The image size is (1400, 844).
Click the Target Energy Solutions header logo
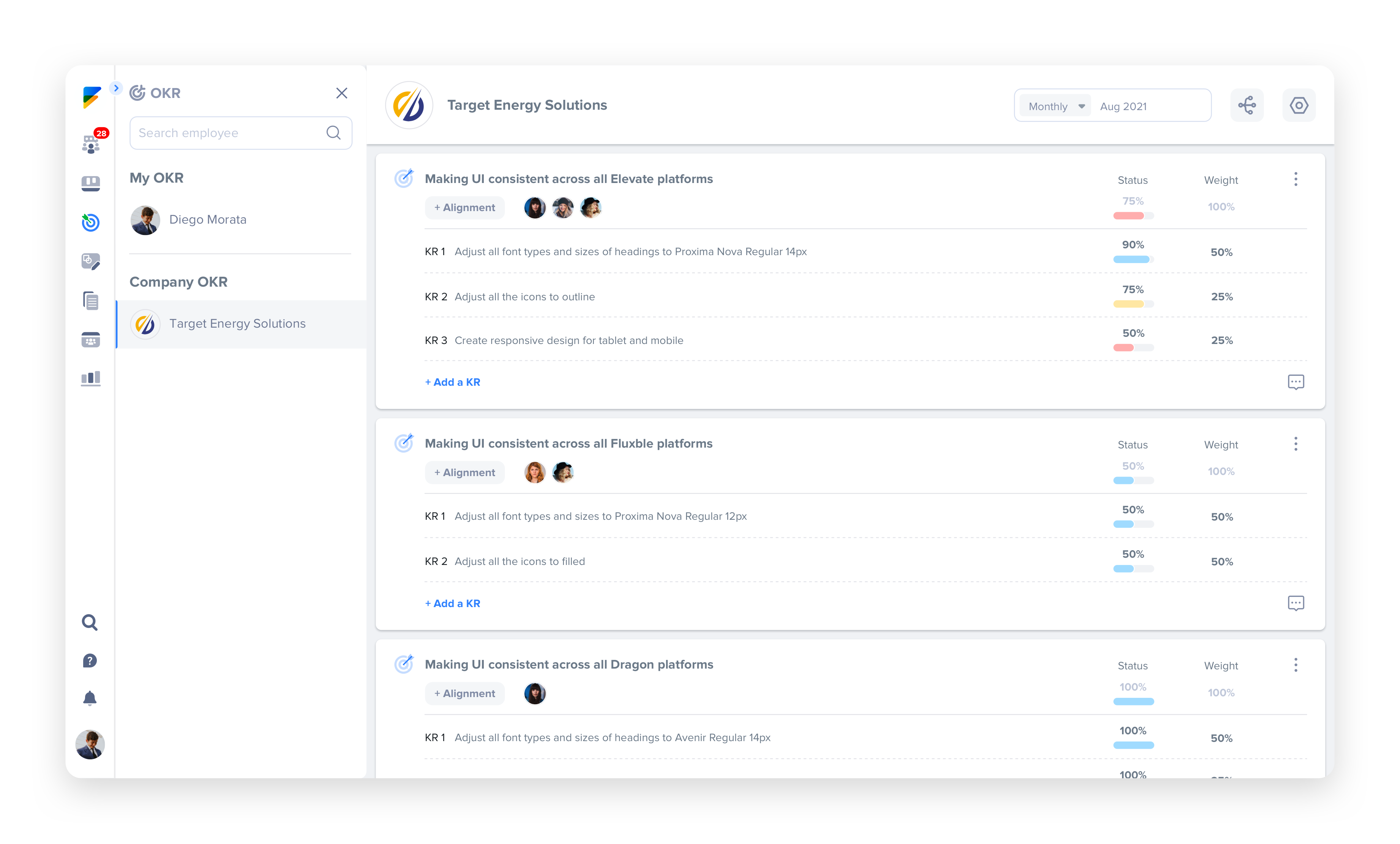coord(409,105)
